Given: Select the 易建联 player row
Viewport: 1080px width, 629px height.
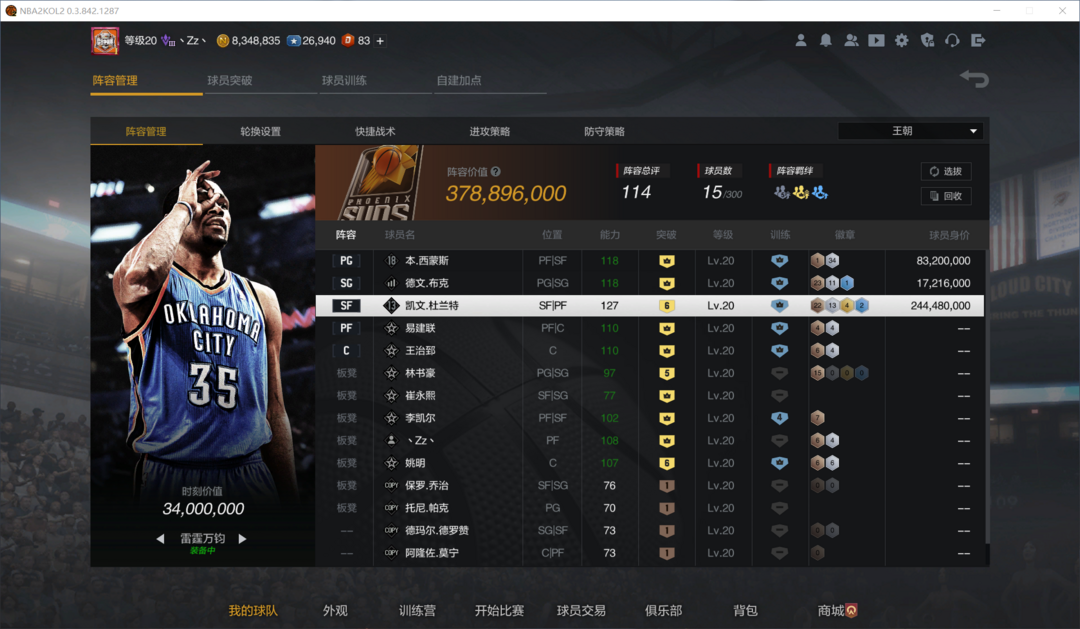Looking at the screenshot, I should [x=650, y=328].
